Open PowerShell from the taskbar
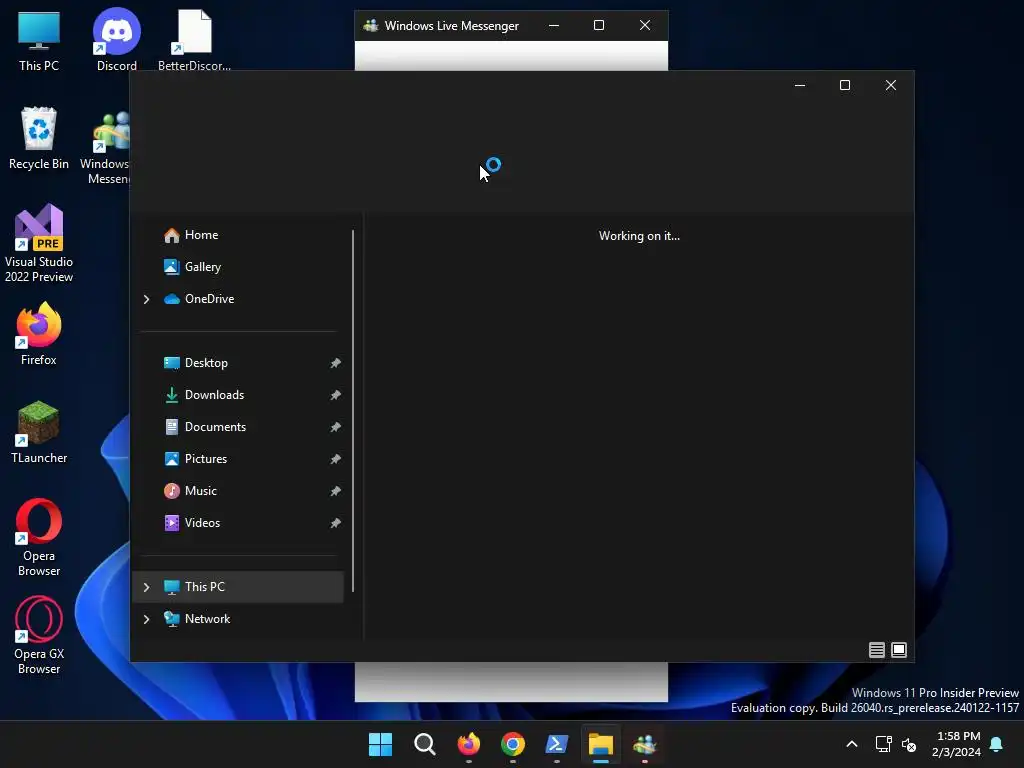 [557, 744]
